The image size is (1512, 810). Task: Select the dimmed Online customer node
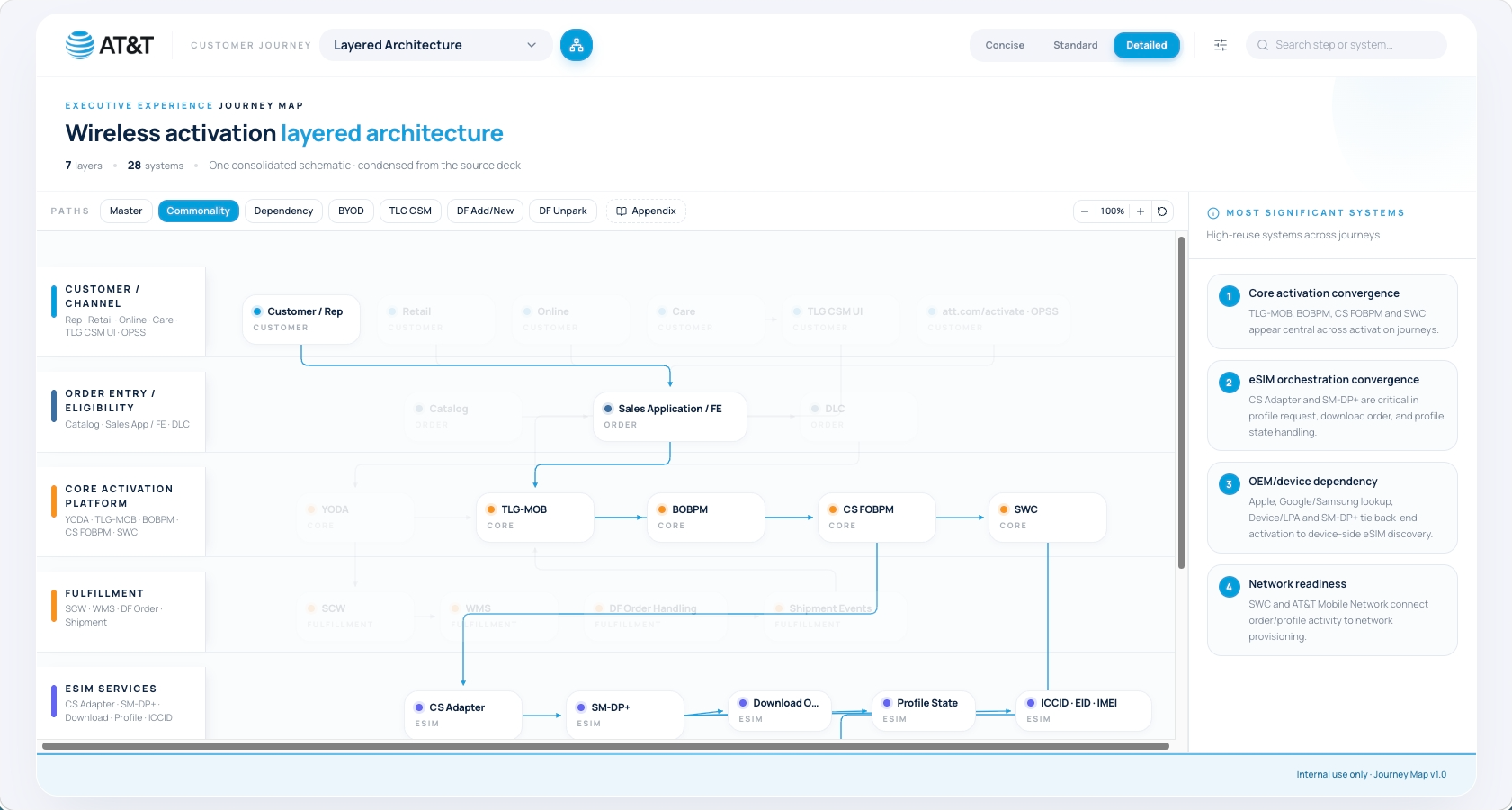[x=571, y=319]
